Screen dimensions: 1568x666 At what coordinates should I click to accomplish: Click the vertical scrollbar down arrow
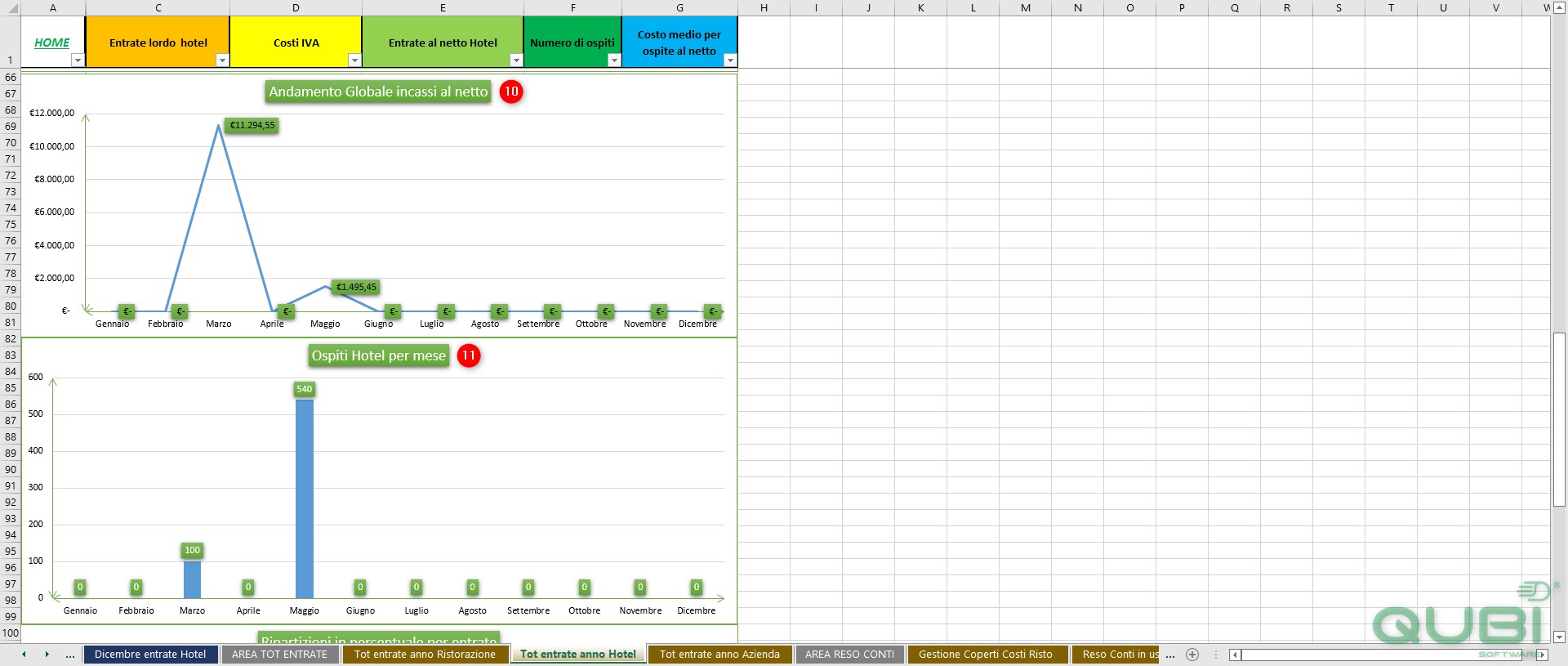[1559, 637]
